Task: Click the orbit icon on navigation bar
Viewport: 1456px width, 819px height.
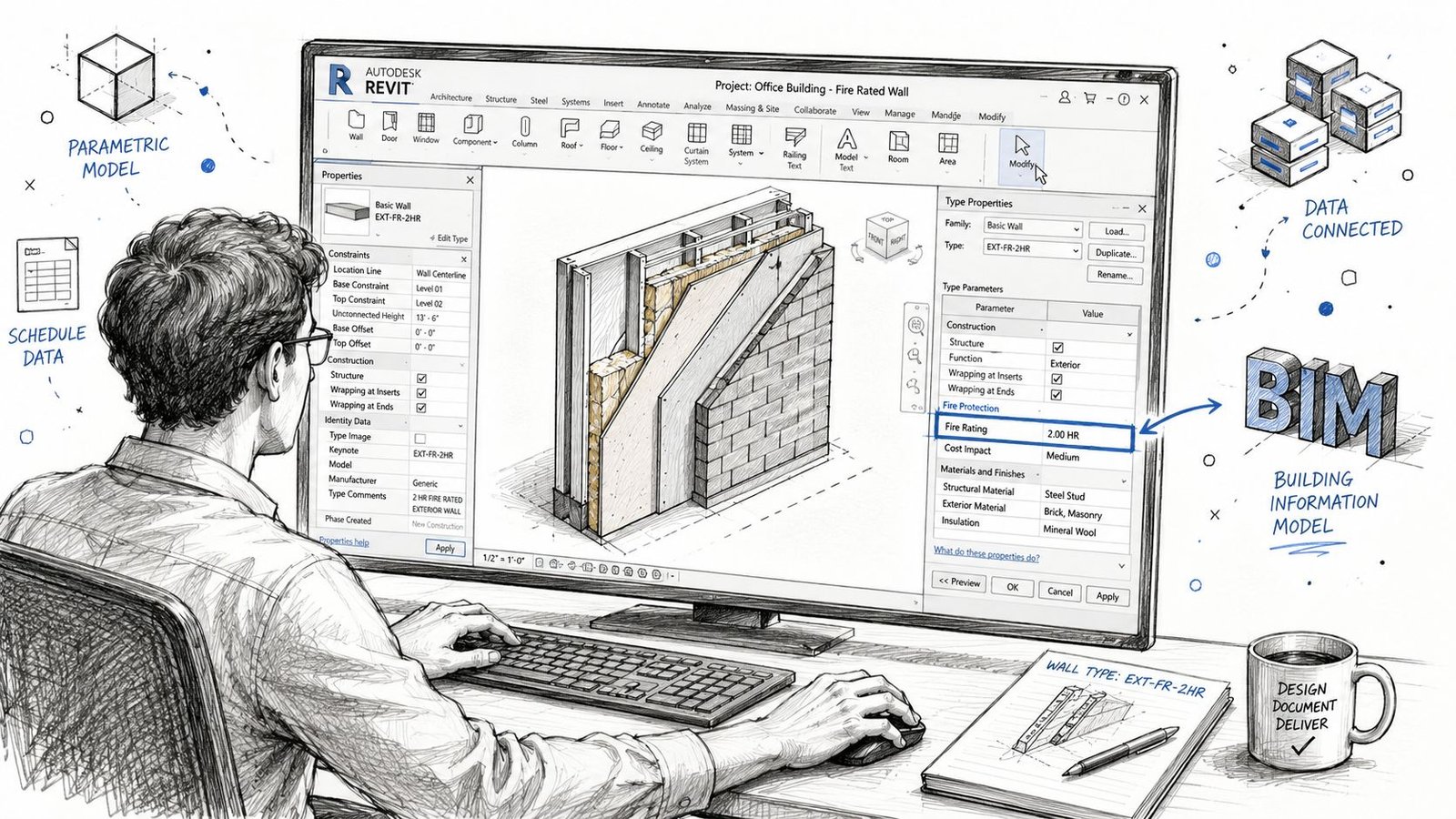Action: tap(913, 386)
